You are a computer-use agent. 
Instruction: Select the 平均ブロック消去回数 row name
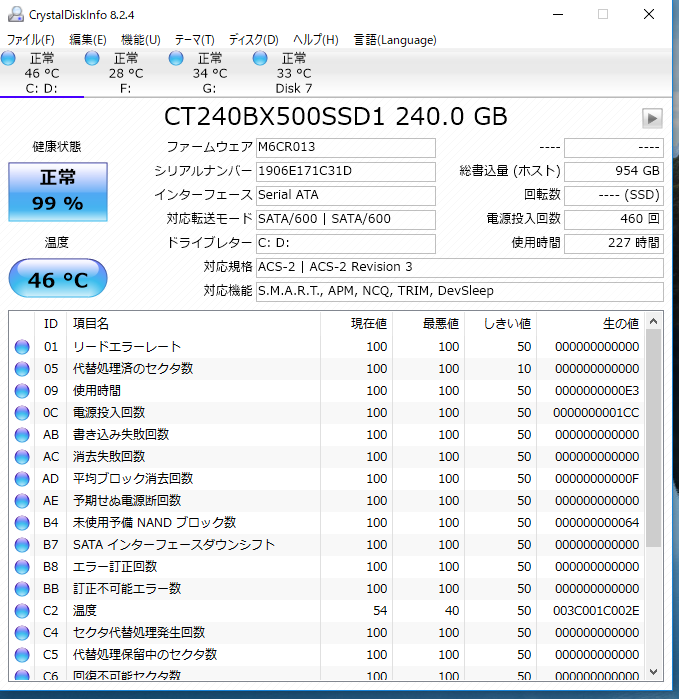pos(133,479)
